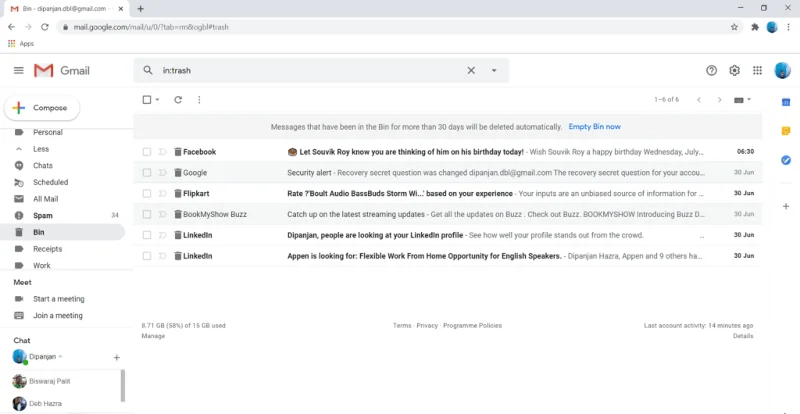The image size is (800, 414).
Task: Toggle importance marker on Flipkart email
Action: pos(162,193)
